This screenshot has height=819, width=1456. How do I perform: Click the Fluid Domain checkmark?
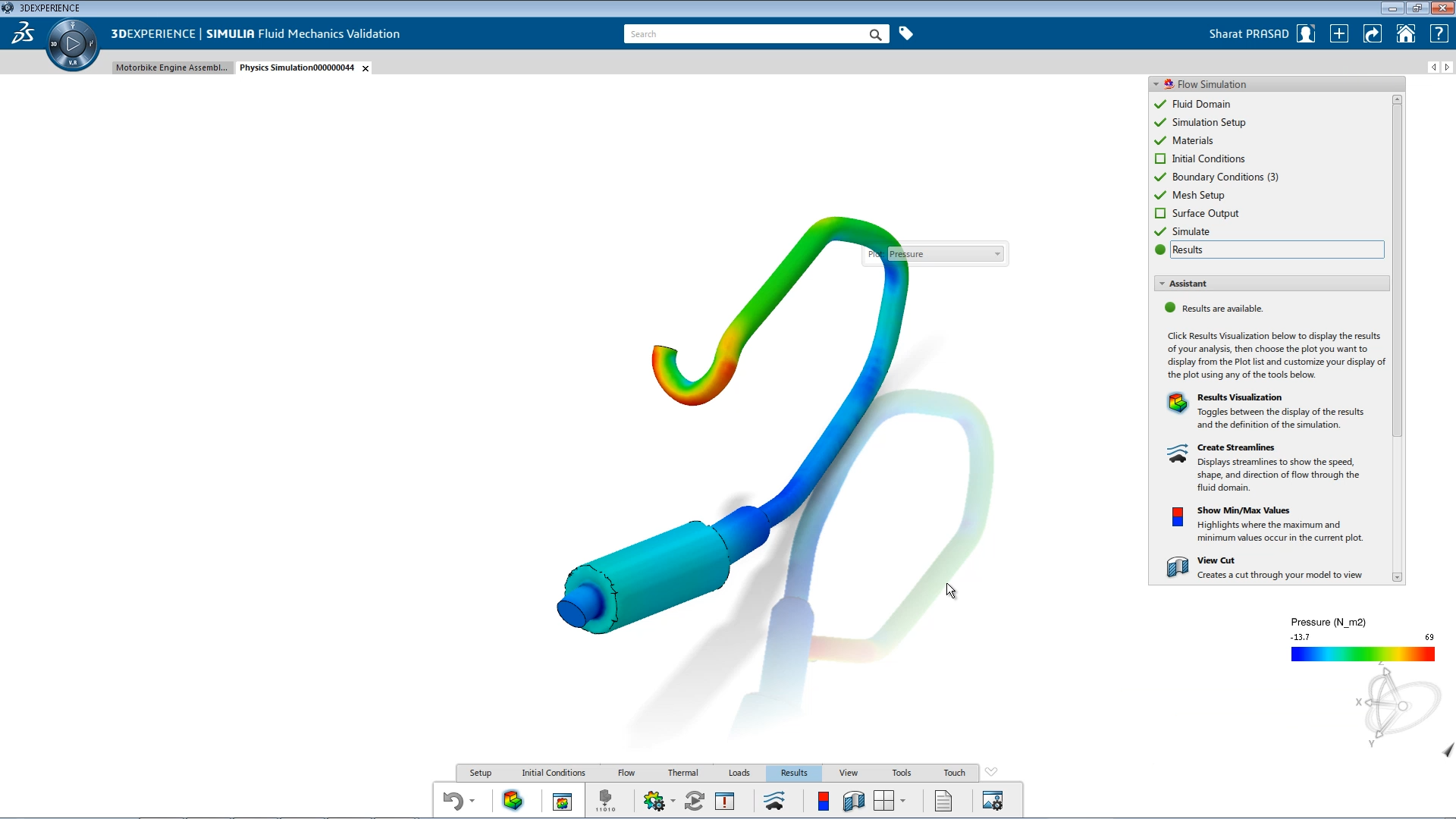click(1159, 104)
